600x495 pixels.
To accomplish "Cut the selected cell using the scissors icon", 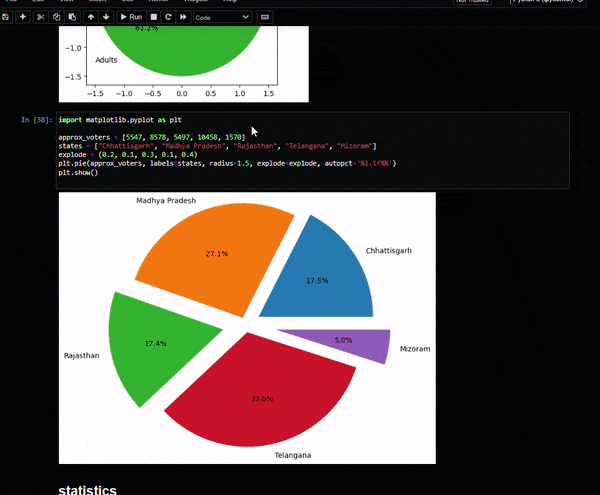I will click(x=40, y=17).
